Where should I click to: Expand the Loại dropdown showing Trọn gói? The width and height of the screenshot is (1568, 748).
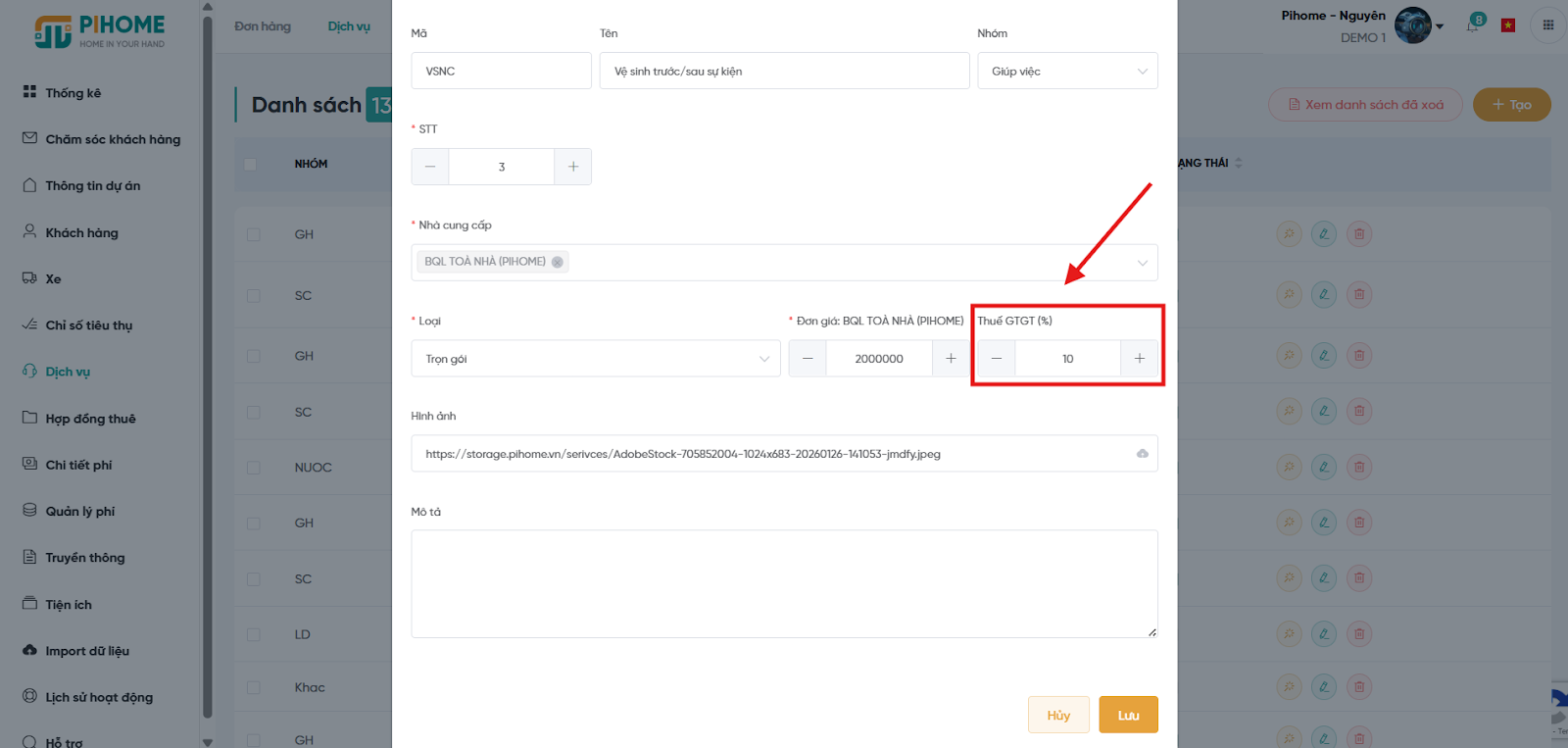coord(595,359)
